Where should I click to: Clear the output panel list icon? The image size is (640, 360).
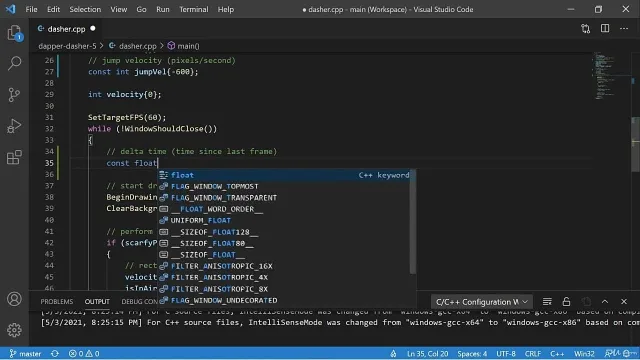click(547, 302)
